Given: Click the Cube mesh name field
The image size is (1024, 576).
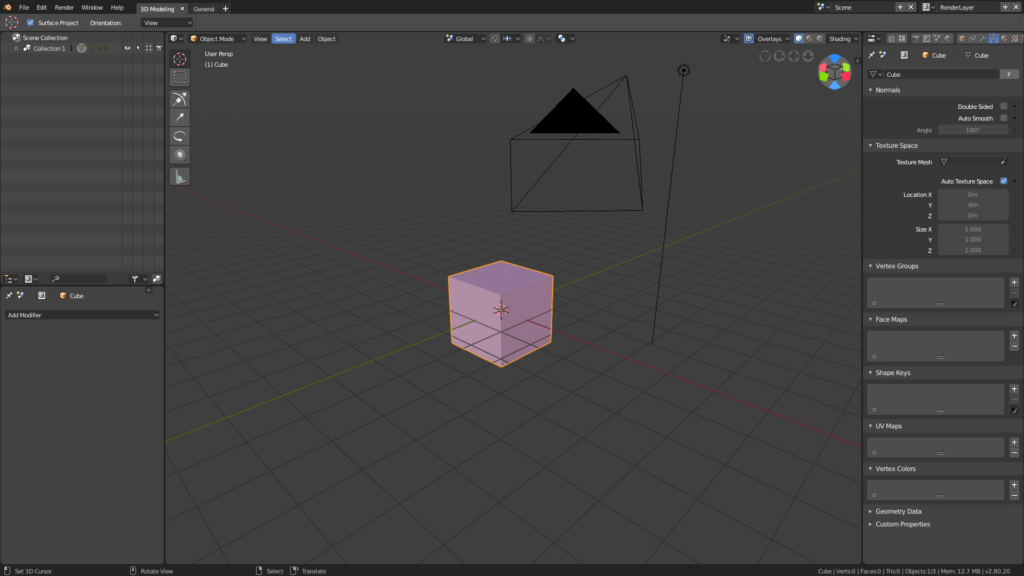Looking at the screenshot, I should 938,74.
